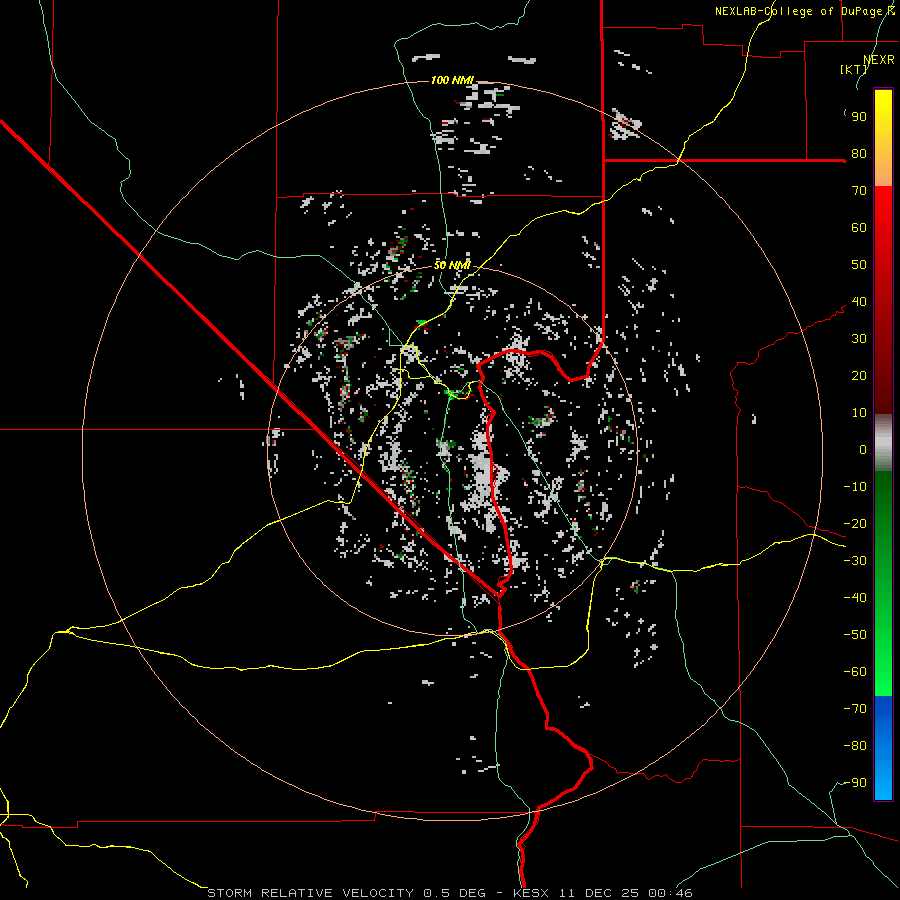
Task: Click the -70 value on velocity scale
Action: tap(855, 709)
